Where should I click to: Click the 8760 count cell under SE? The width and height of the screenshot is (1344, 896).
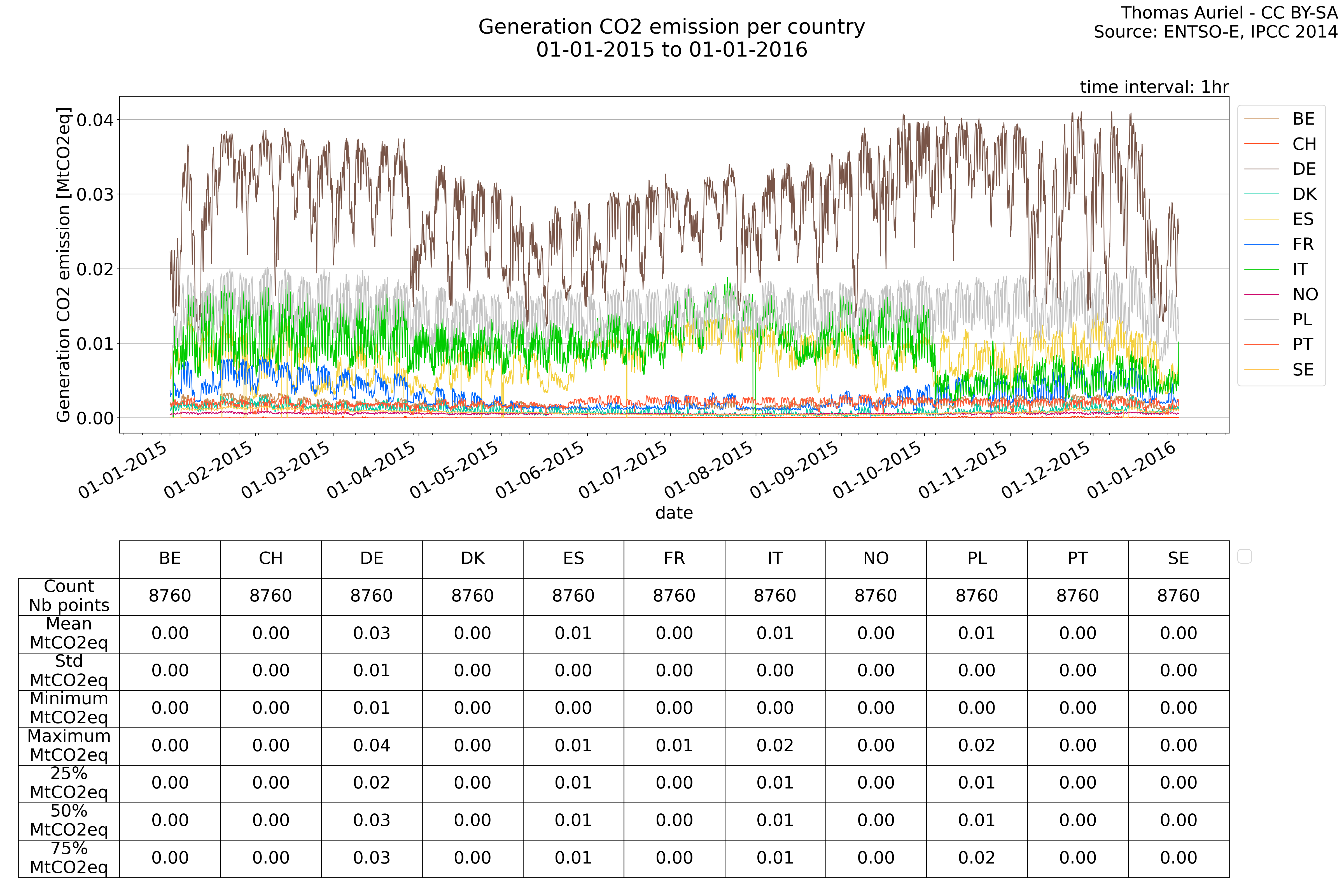tap(1178, 596)
